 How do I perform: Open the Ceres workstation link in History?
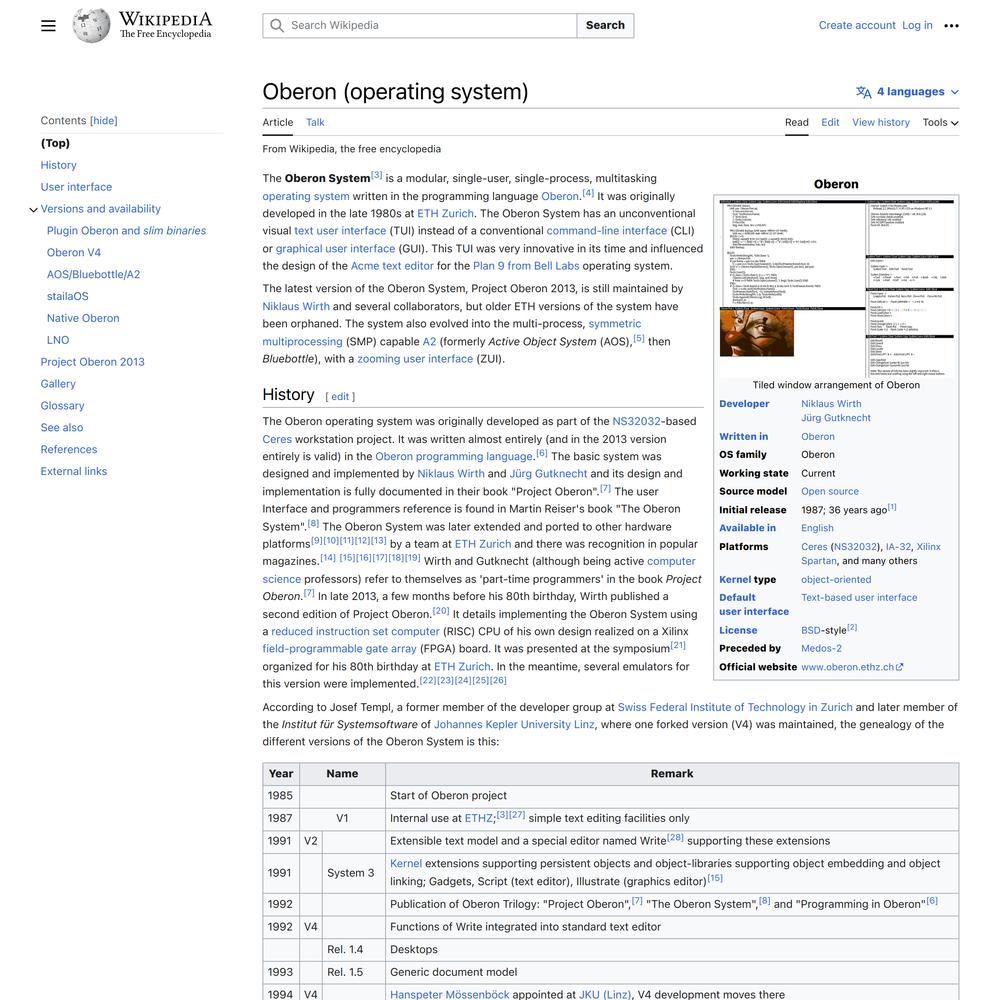[277, 439]
